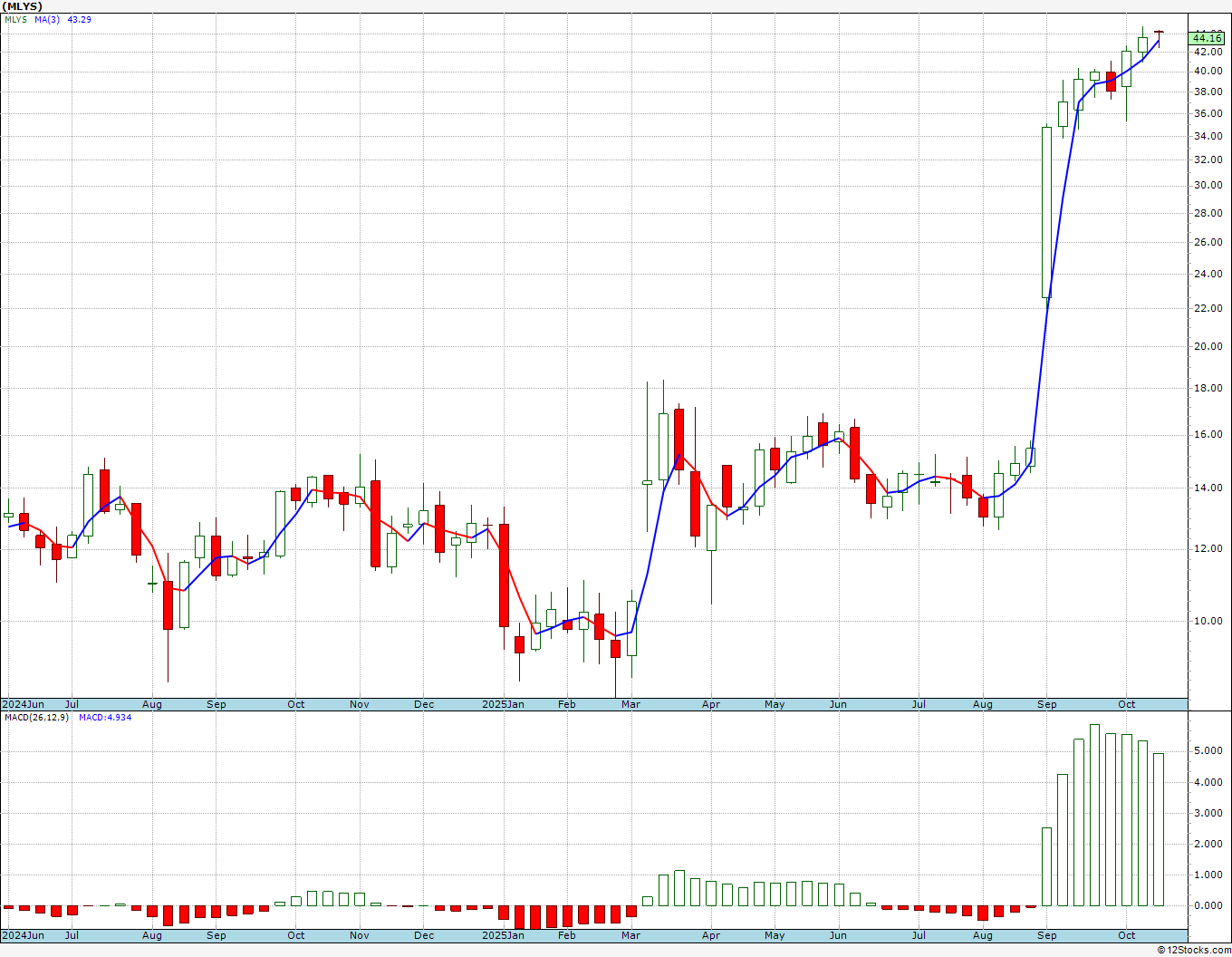Viewport: 1232px width, 957px height.
Task: Click the large red January 2025 candle
Action: (504, 575)
